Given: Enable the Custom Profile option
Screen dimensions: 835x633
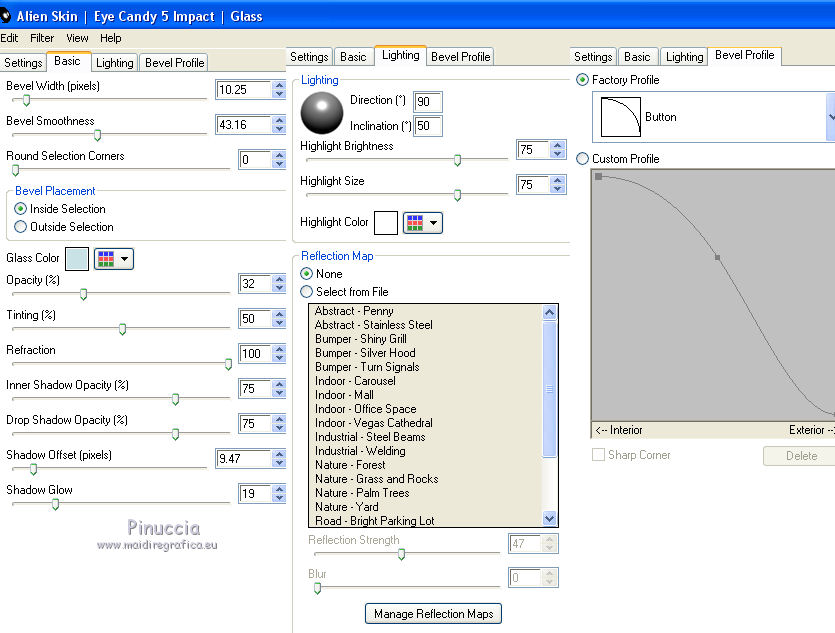Looking at the screenshot, I should click(x=583, y=159).
